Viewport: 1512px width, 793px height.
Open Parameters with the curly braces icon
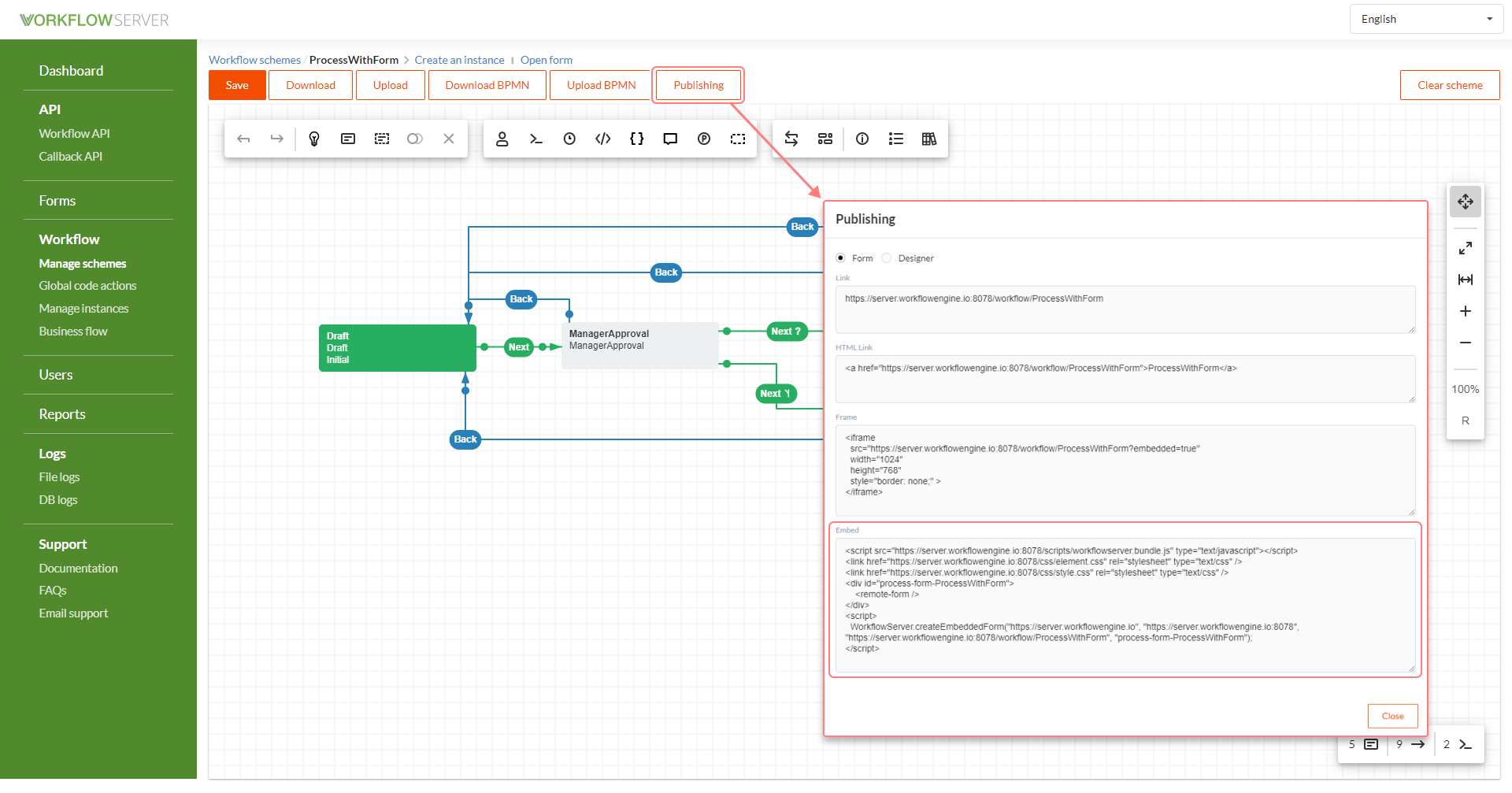click(637, 139)
